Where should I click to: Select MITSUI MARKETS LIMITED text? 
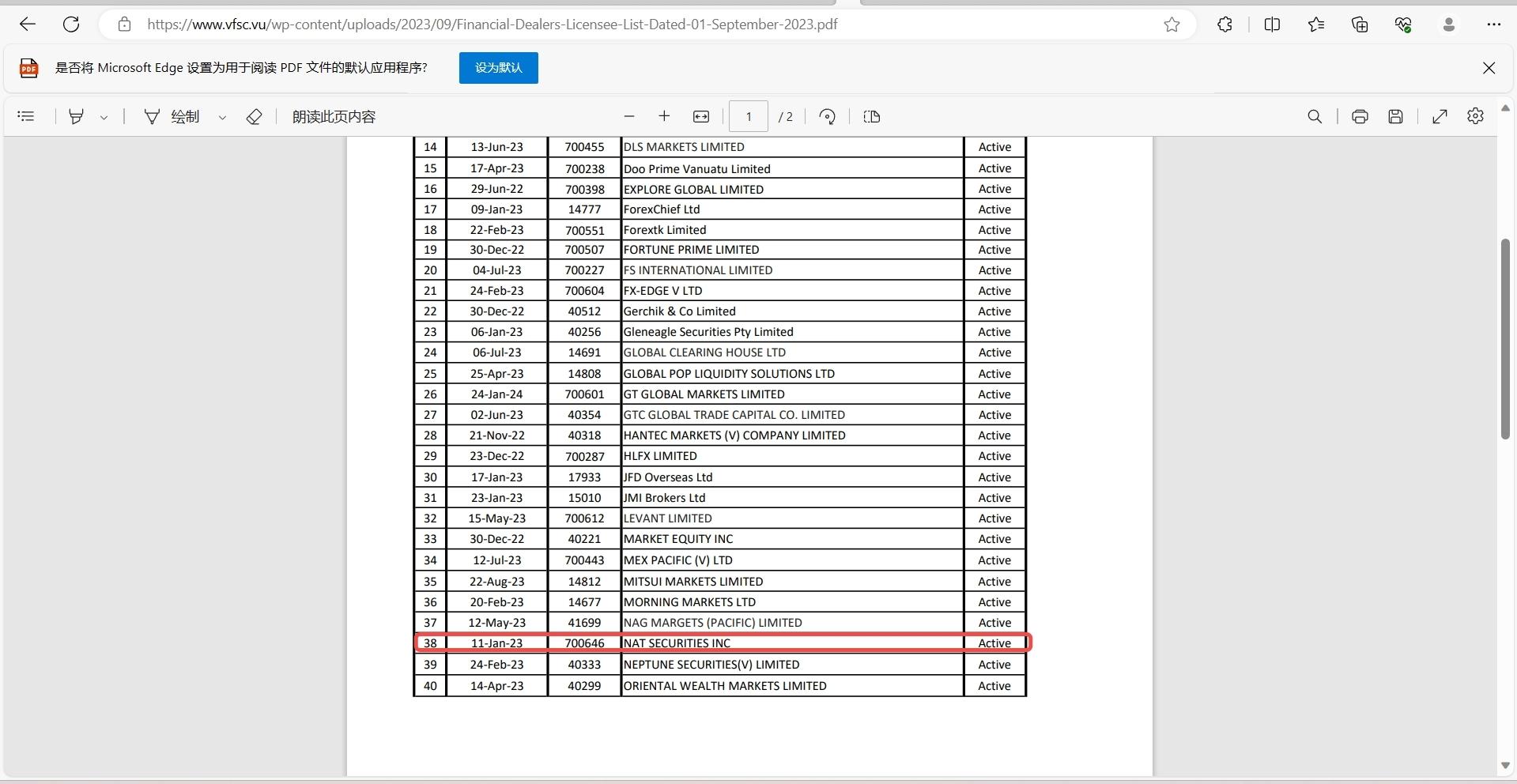tap(693, 582)
